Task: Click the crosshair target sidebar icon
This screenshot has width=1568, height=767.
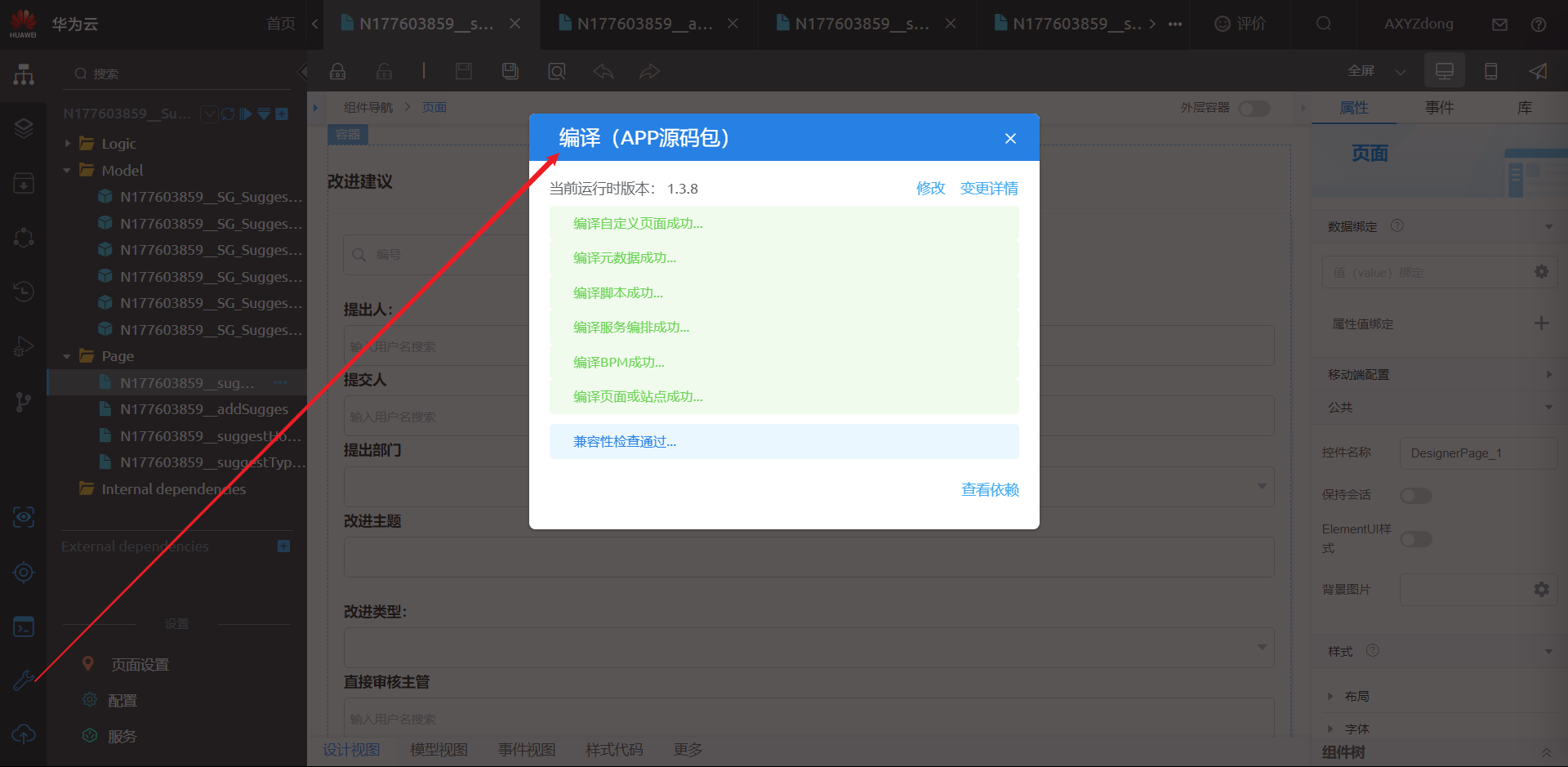Action: tap(24, 572)
